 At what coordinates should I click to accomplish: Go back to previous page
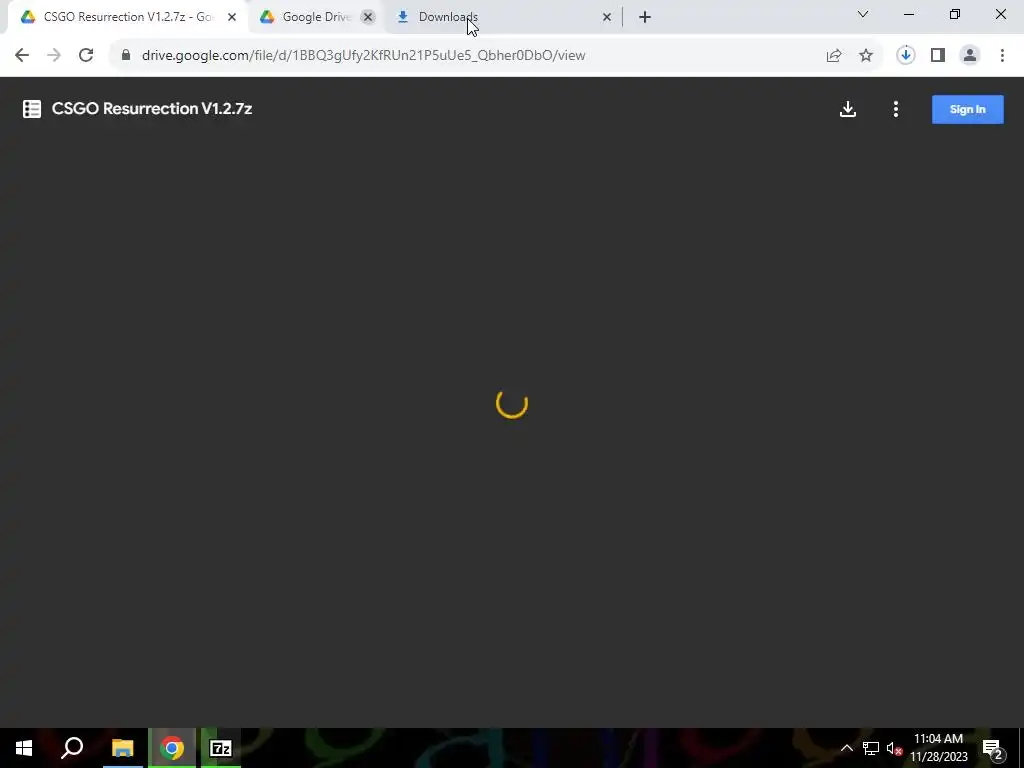pos(22,55)
